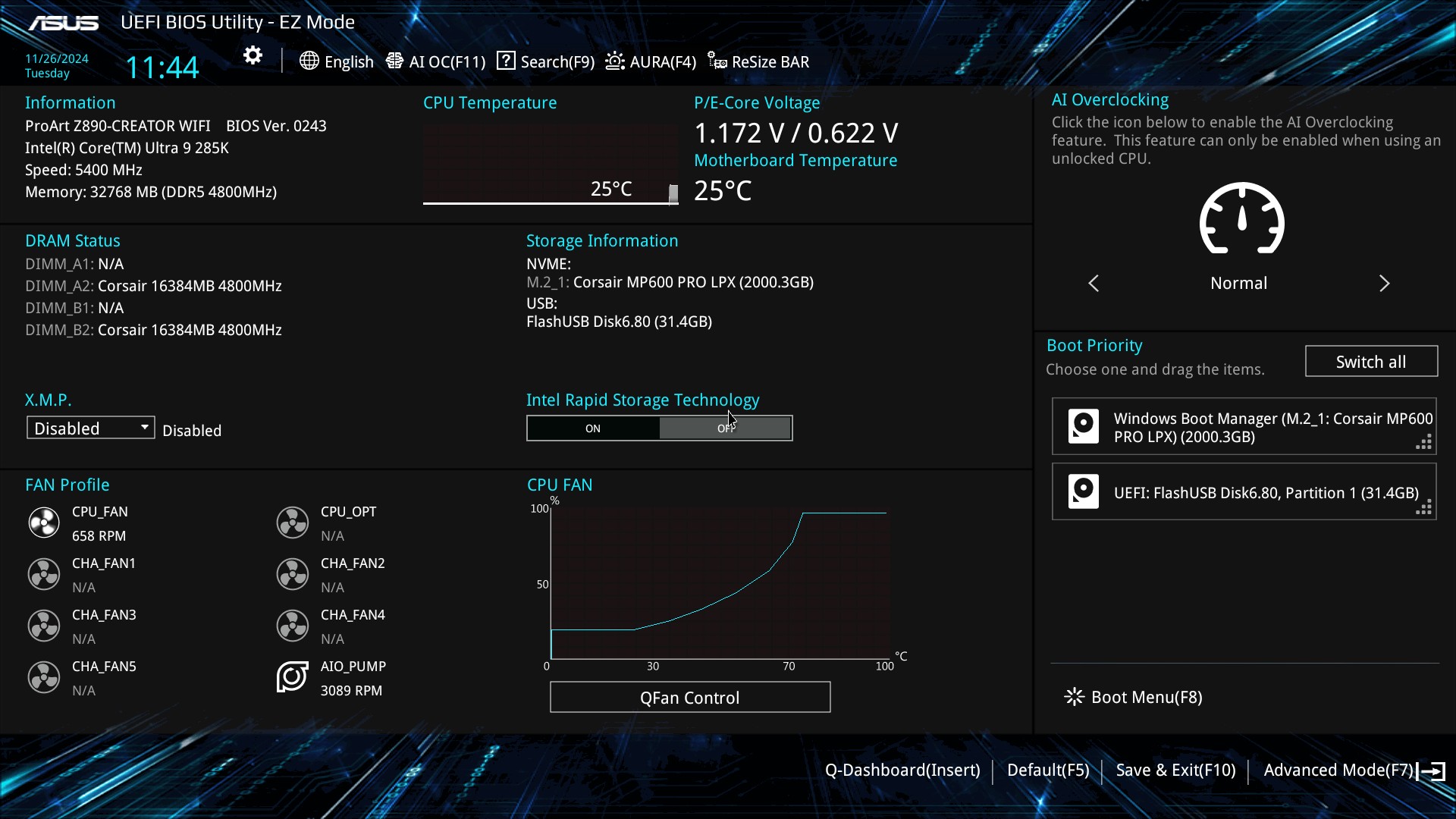
Task: Click QFan Control button
Action: [x=689, y=698]
